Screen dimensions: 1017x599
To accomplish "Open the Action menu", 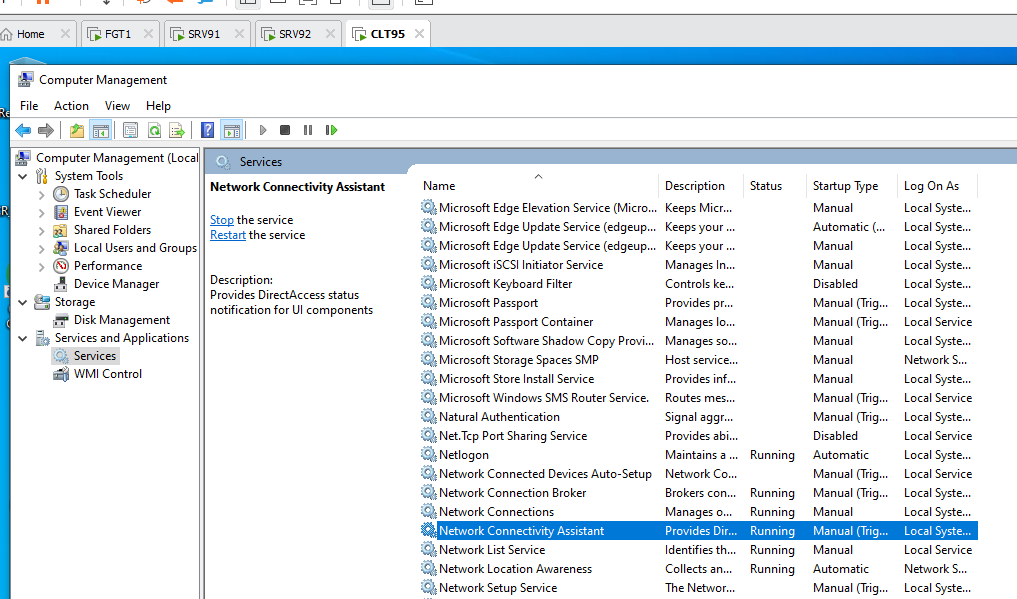I will tap(71, 106).
